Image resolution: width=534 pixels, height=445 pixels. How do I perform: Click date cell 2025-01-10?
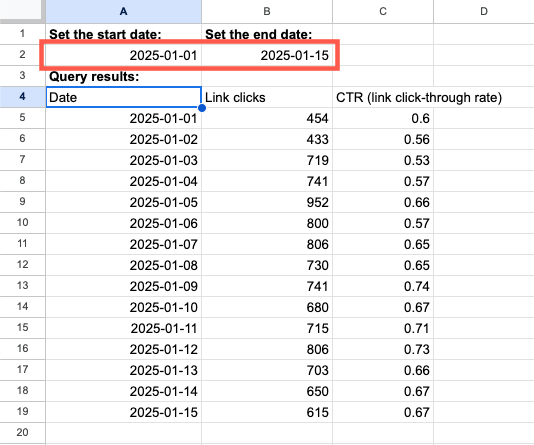click(124, 307)
